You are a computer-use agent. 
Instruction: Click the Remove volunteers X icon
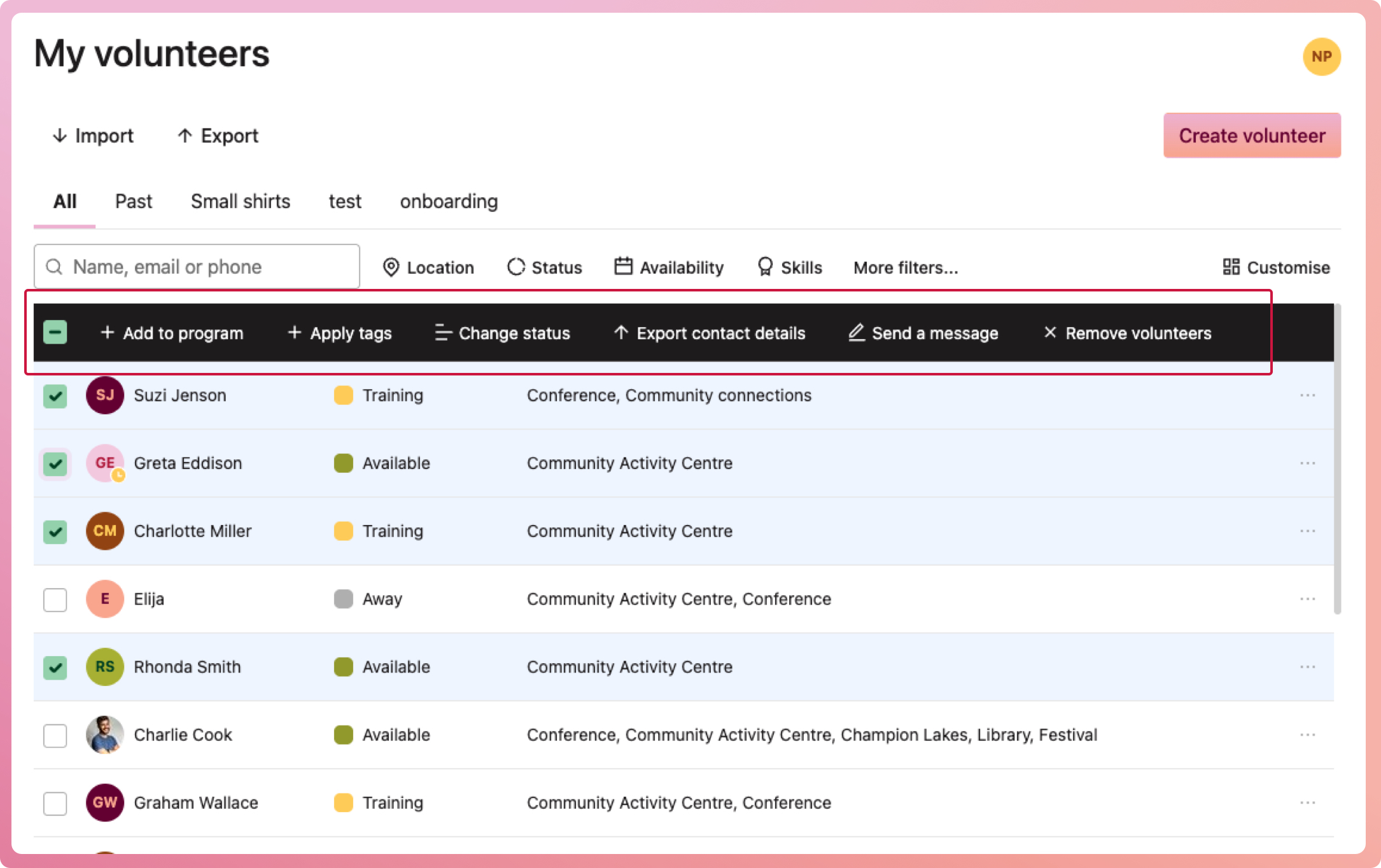[x=1050, y=332]
